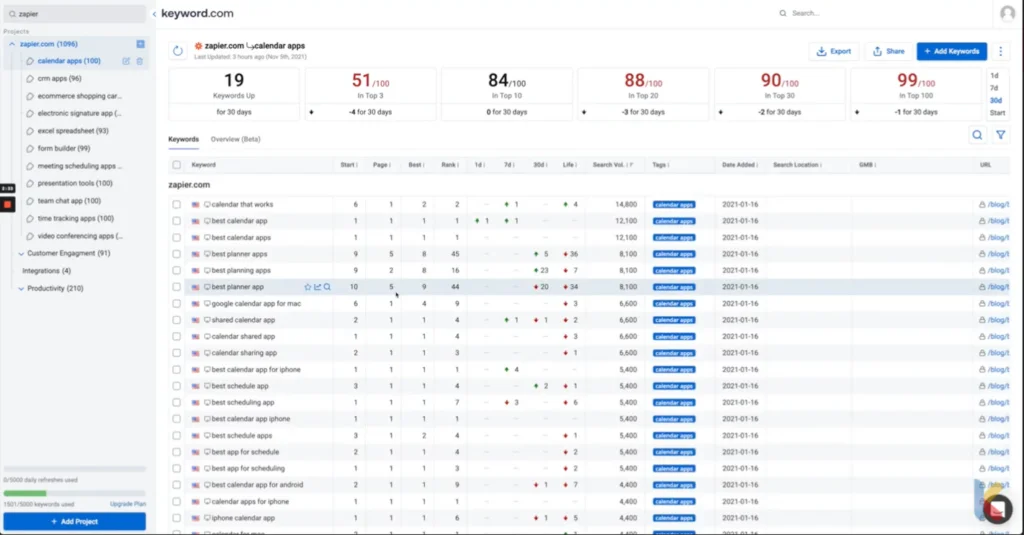
Task: Select the 1d time range
Action: click(995, 76)
